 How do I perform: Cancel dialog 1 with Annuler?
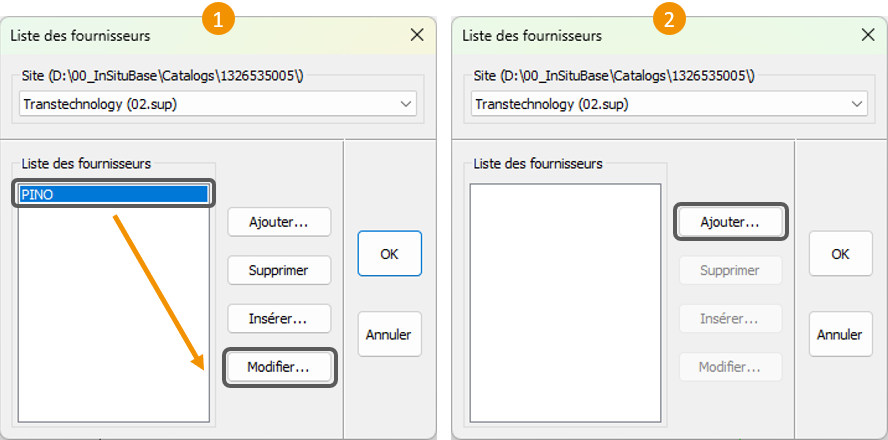point(389,334)
